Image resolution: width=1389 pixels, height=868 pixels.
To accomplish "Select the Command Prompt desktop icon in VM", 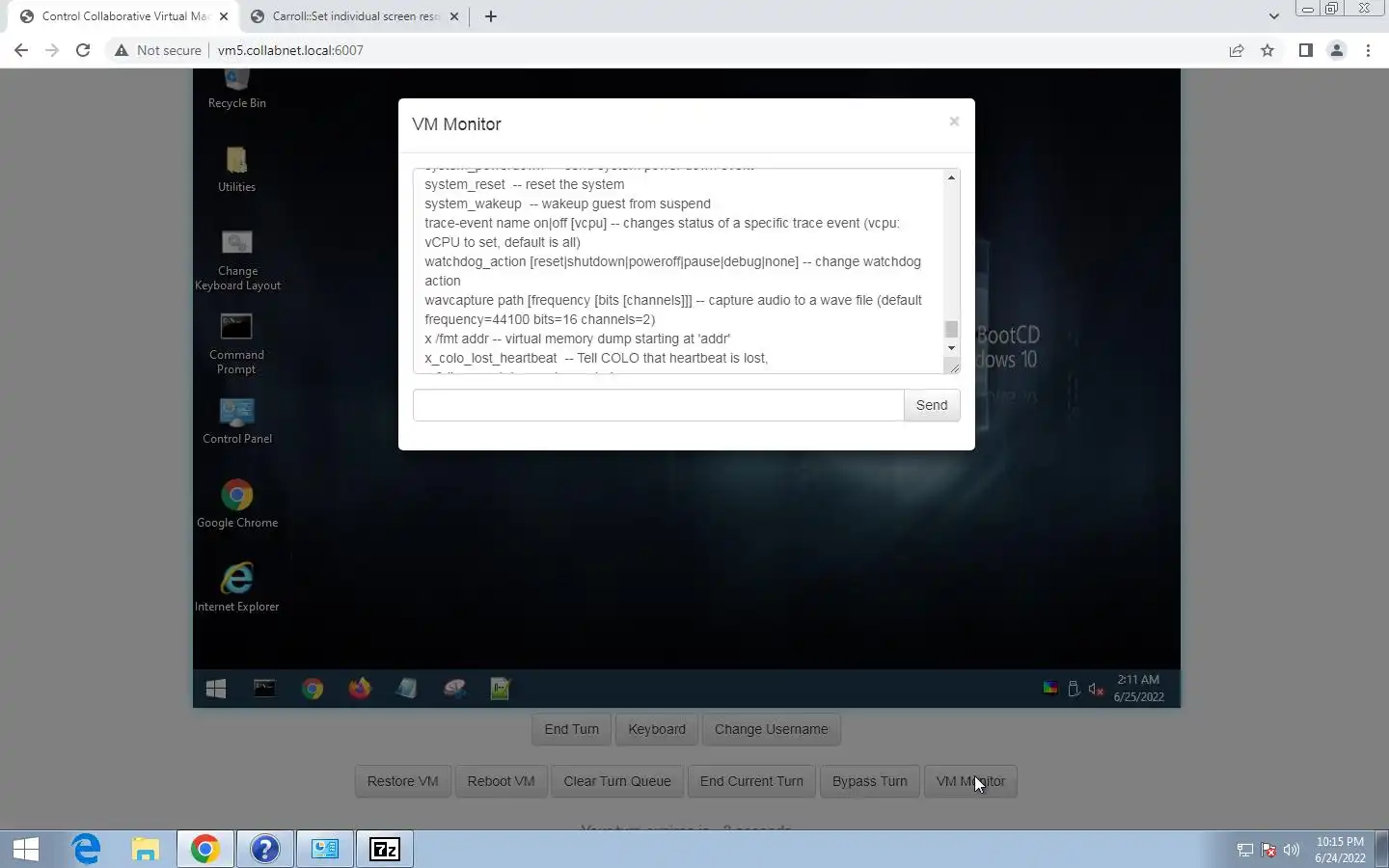I will coord(236,344).
